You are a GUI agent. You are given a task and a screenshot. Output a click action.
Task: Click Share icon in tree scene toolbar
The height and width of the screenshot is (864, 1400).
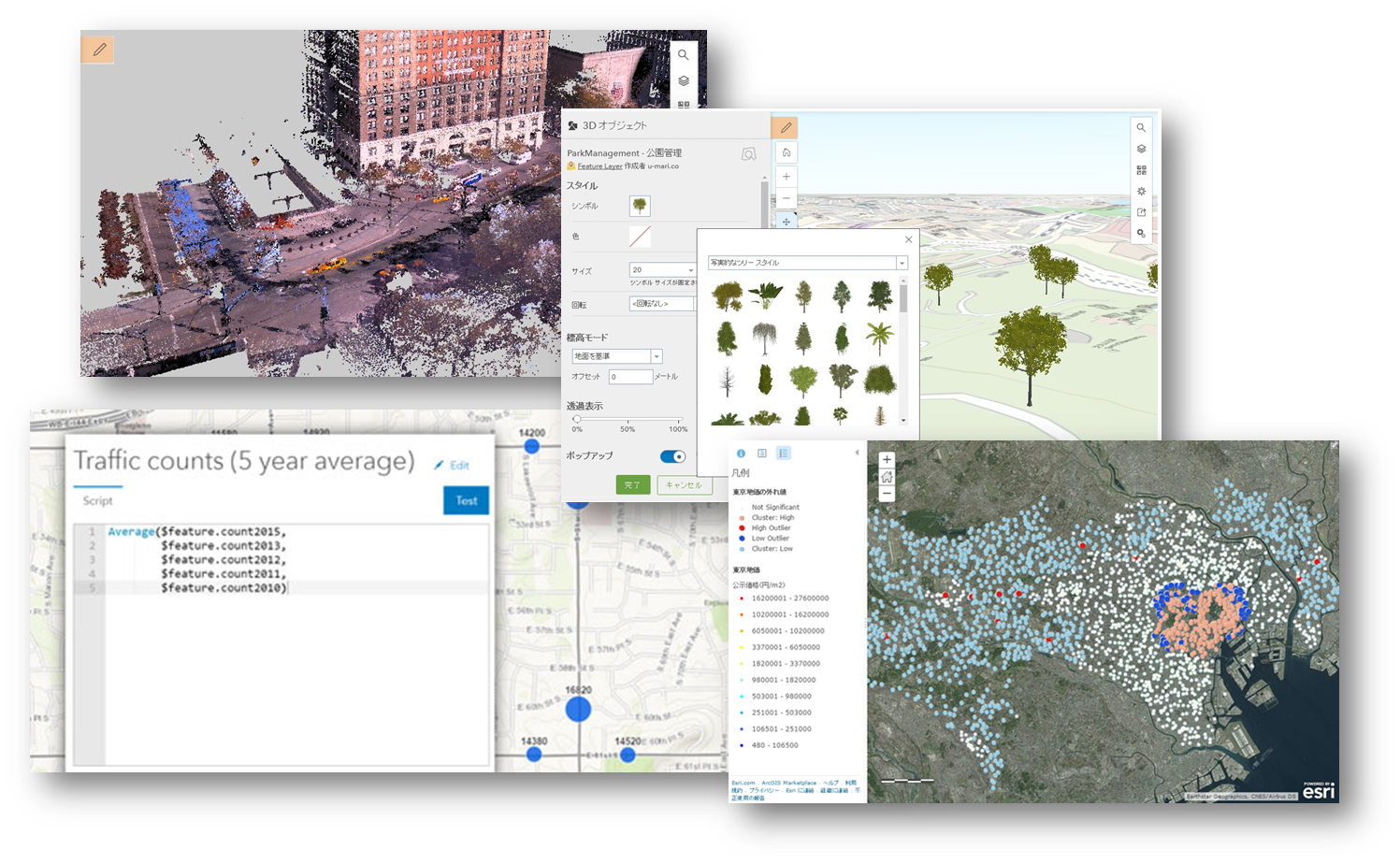(1141, 212)
